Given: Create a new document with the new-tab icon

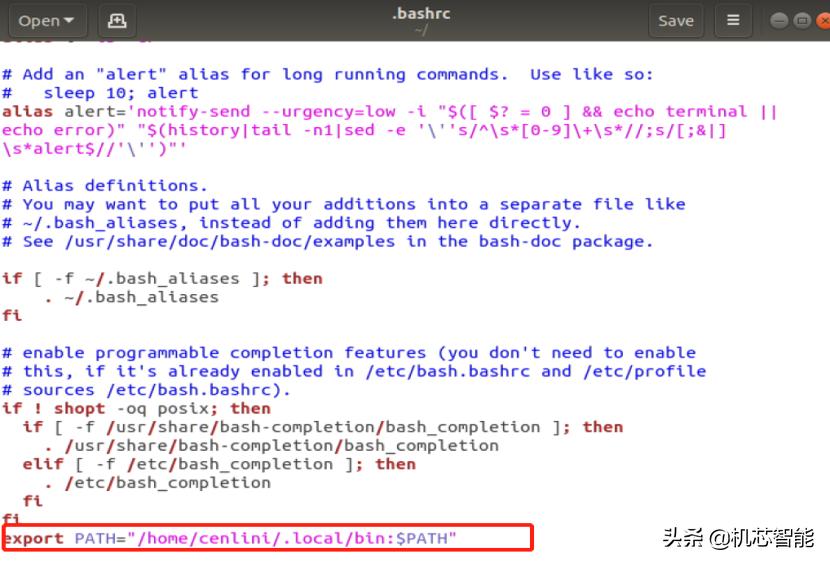Looking at the screenshot, I should pos(117,21).
